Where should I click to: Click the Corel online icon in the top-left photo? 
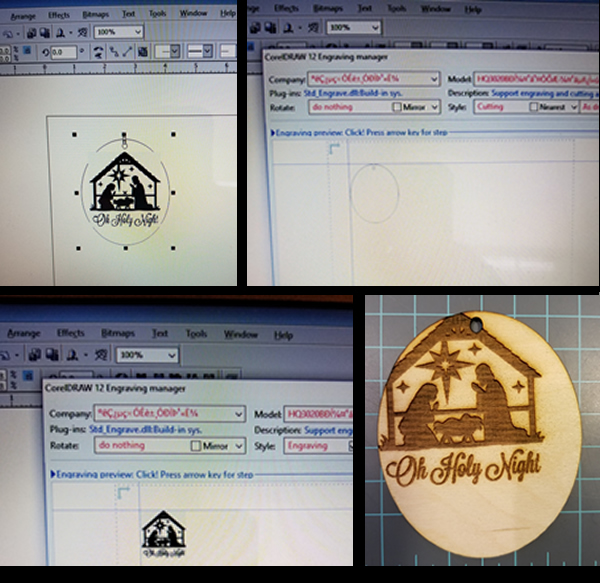pyautogui.click(x=82, y=33)
